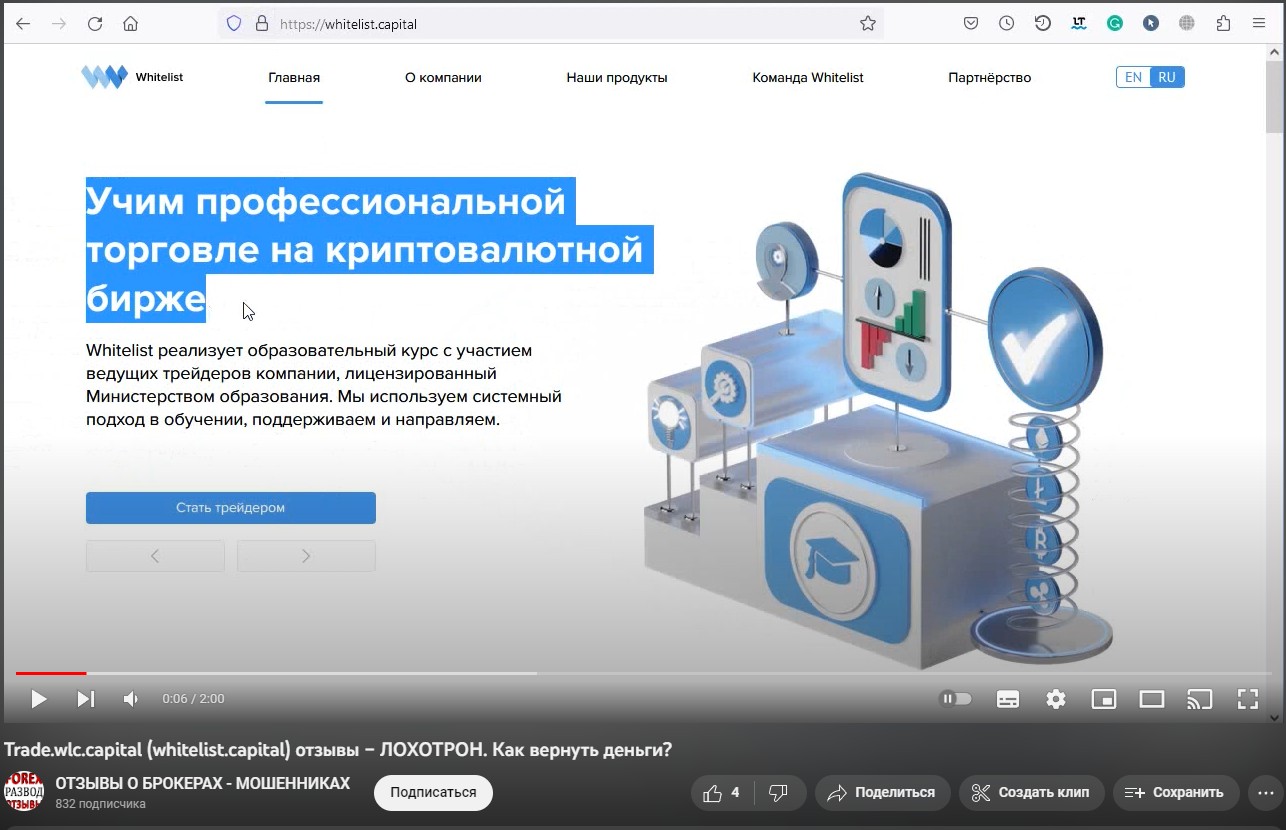
Task: Open the Главная menu item
Action: pyautogui.click(x=294, y=77)
